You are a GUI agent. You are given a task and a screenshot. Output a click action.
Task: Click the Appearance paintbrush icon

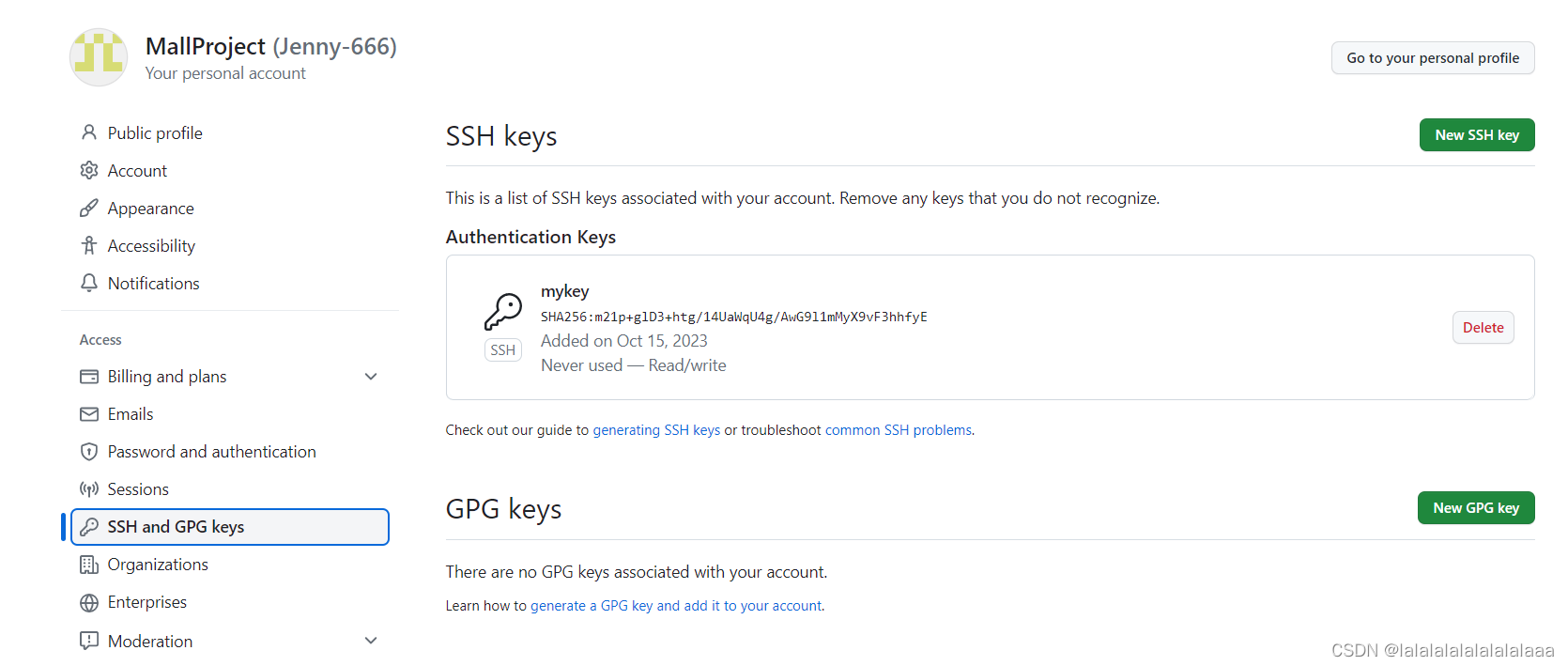89,208
